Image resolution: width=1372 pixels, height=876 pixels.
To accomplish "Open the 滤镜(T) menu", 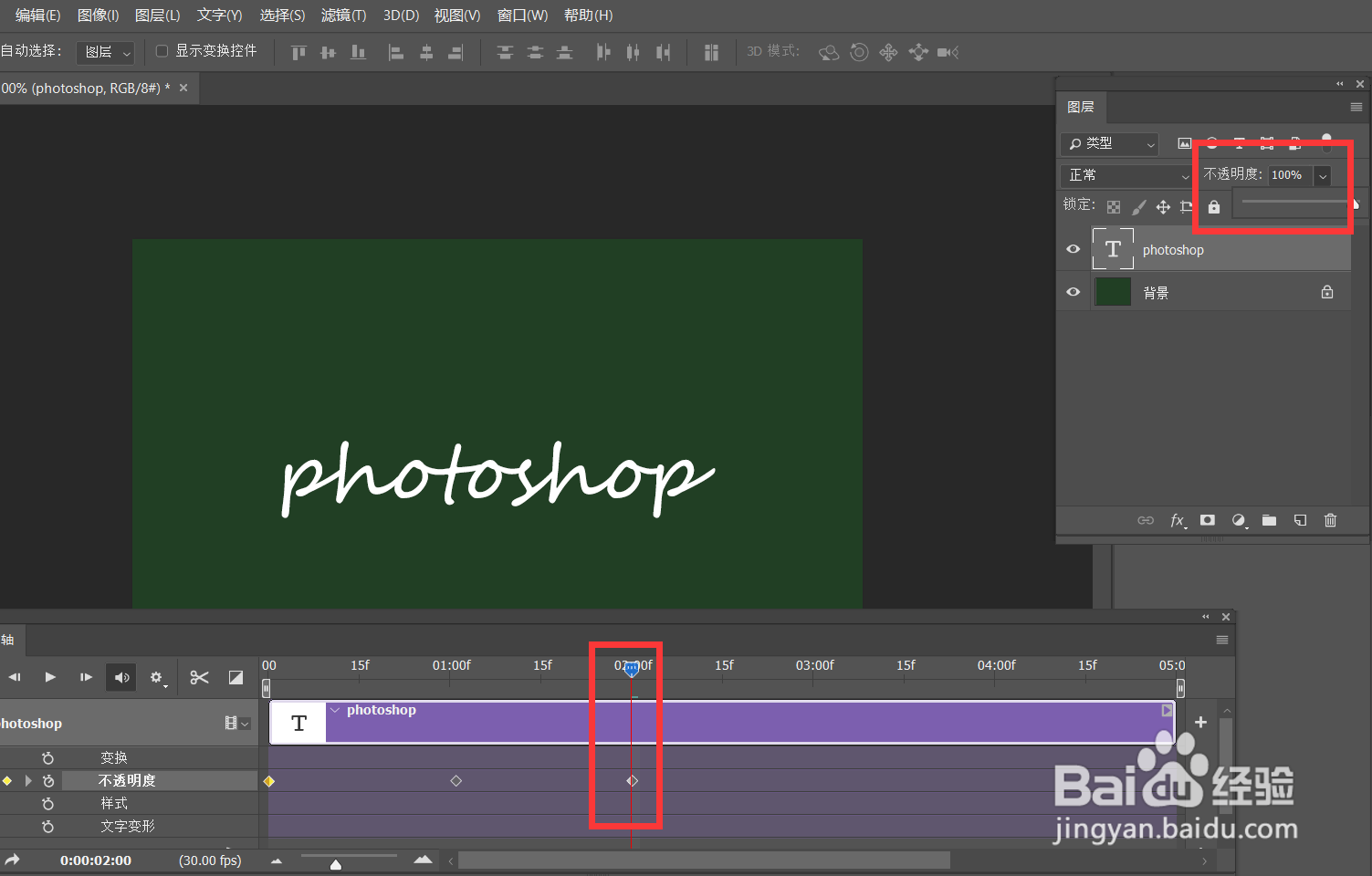I will coord(344,16).
